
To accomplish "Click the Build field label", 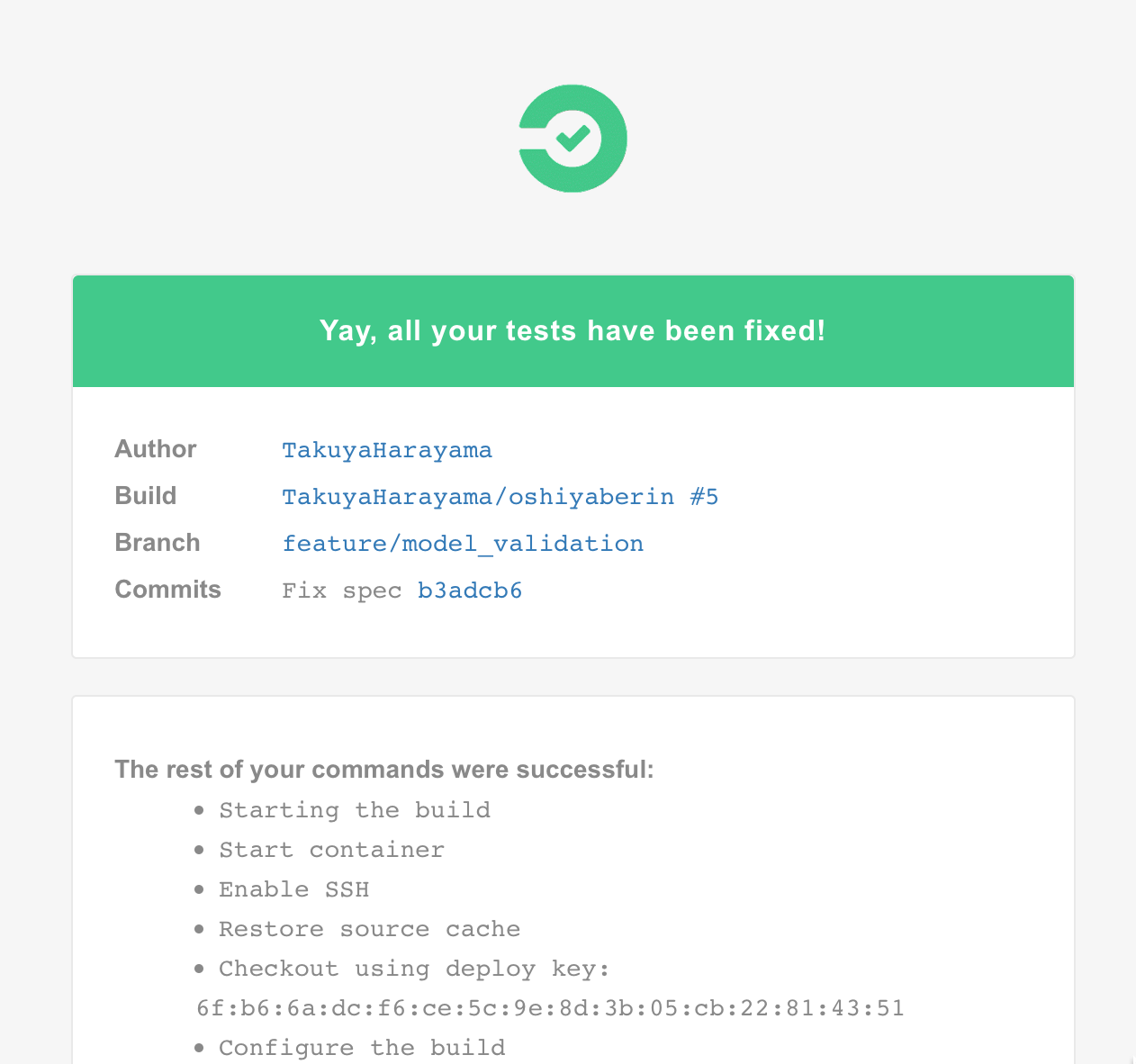I will coord(146,496).
